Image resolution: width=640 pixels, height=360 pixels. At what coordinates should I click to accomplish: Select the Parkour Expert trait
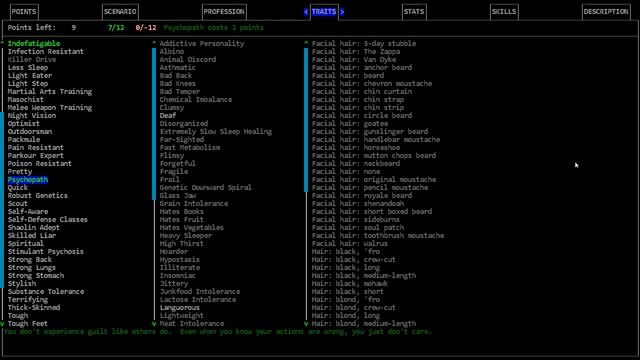(36, 156)
